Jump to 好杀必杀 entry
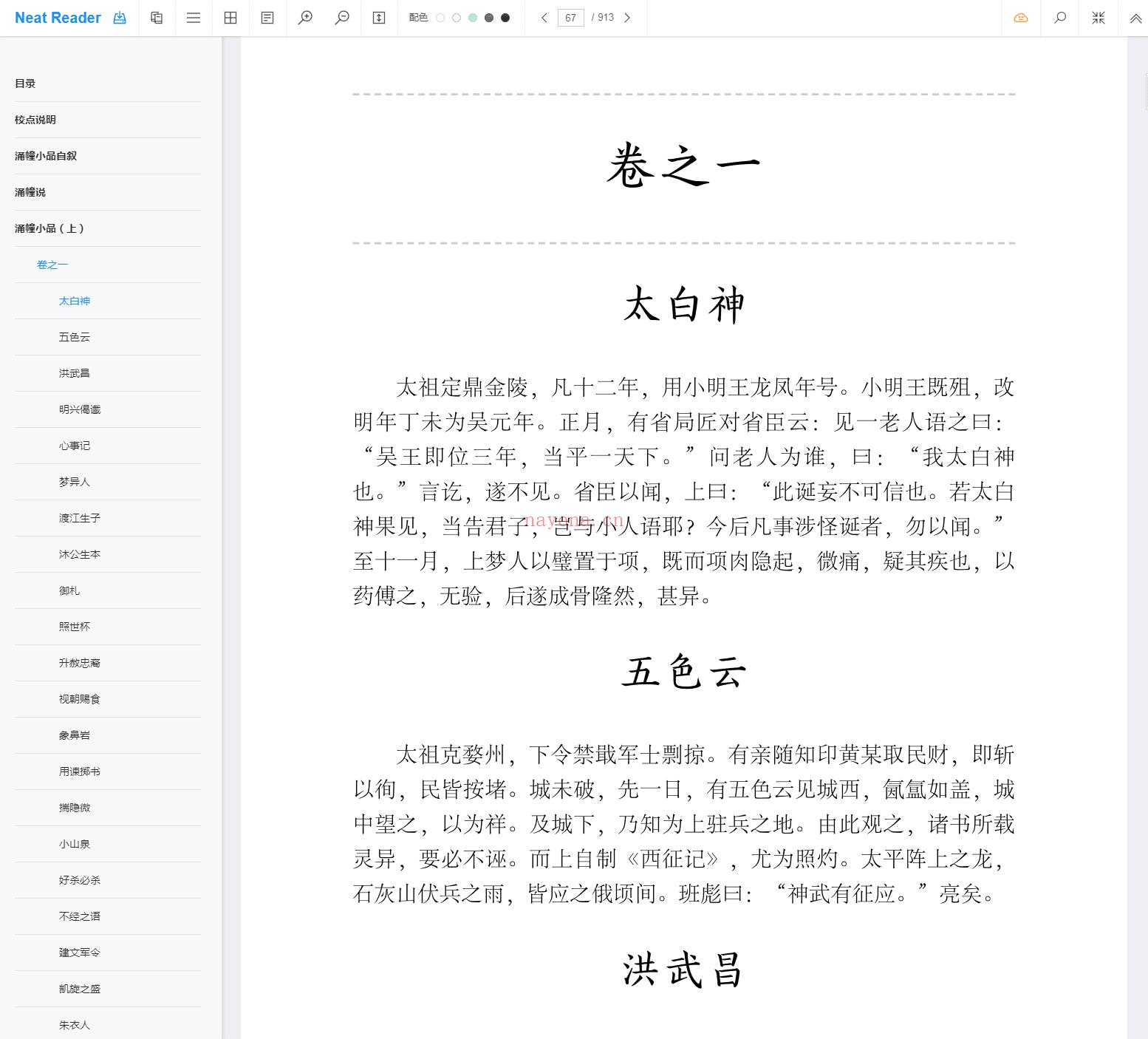The image size is (1148, 1039). coord(80,880)
